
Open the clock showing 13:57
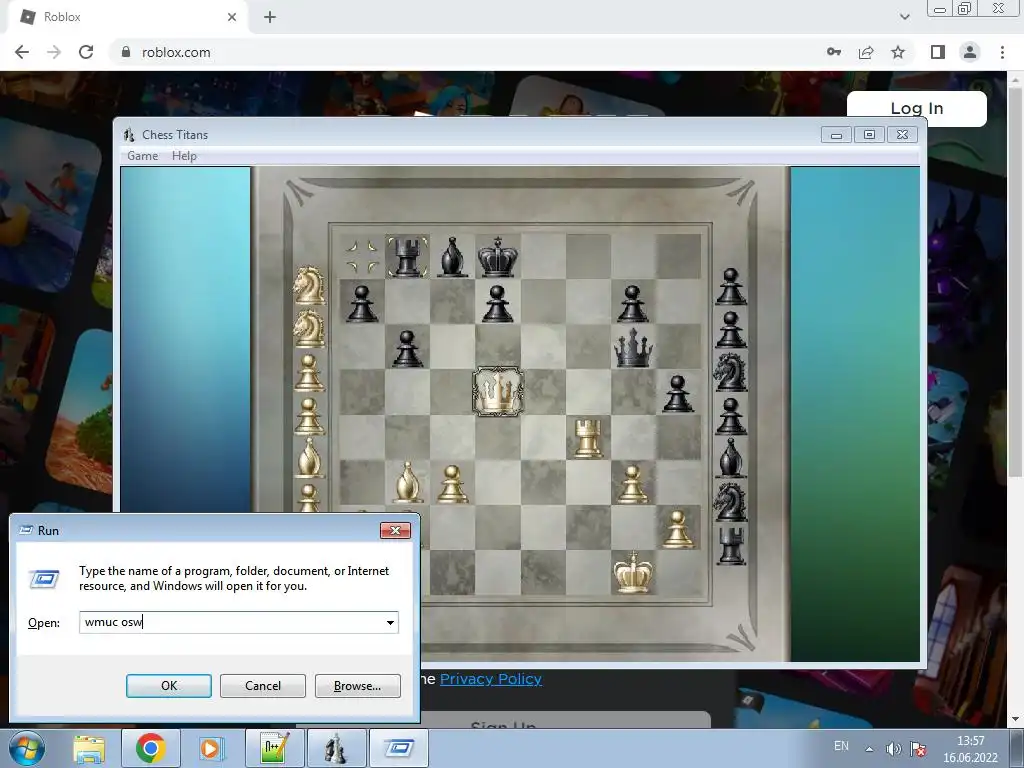coord(970,749)
